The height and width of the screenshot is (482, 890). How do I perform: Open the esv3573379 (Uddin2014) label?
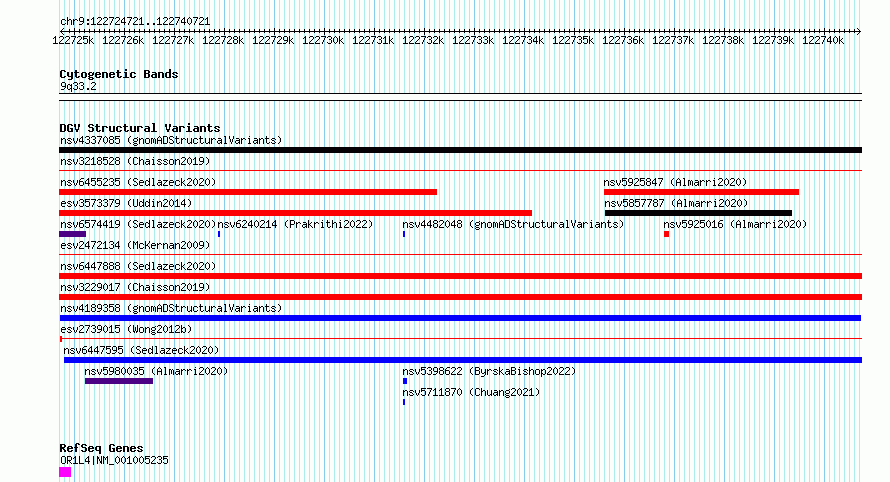click(x=126, y=203)
